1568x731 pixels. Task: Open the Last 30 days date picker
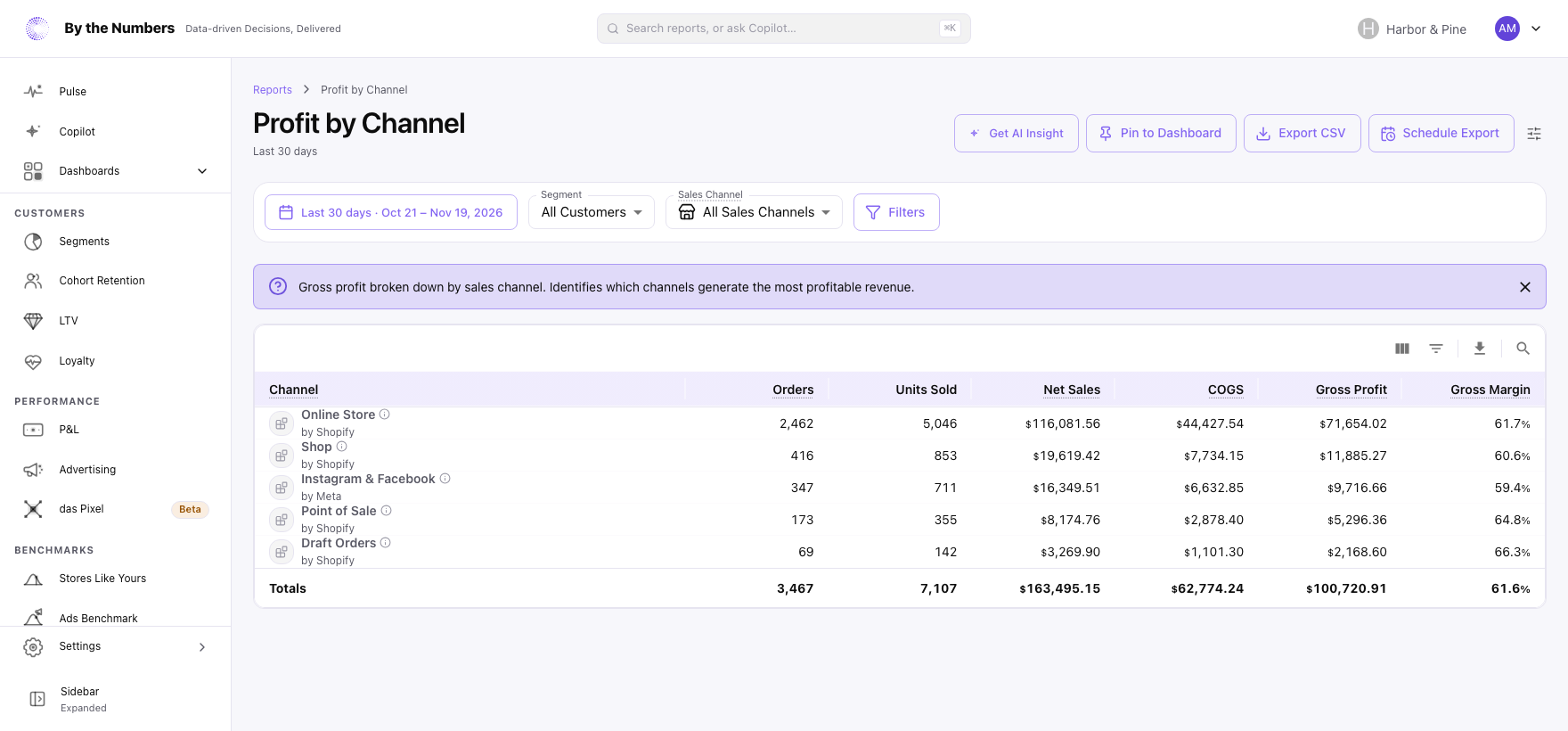[x=391, y=212]
